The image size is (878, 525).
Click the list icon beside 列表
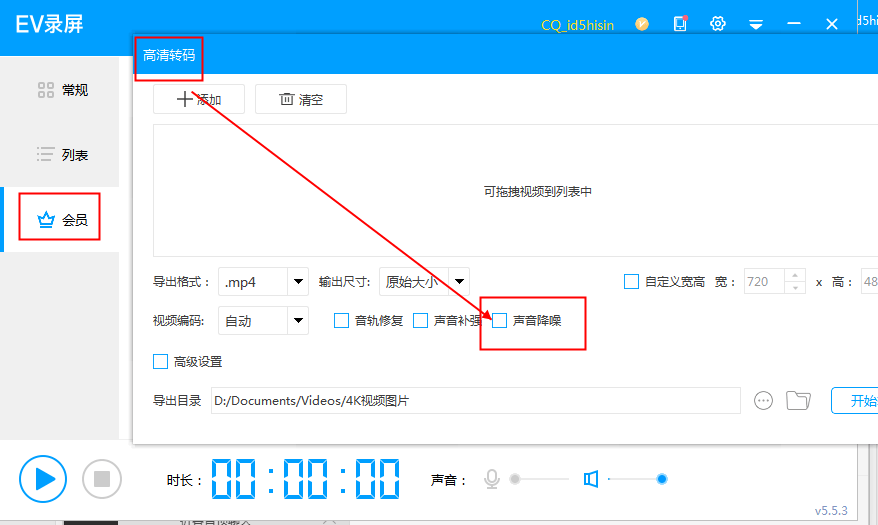pyautogui.click(x=45, y=154)
